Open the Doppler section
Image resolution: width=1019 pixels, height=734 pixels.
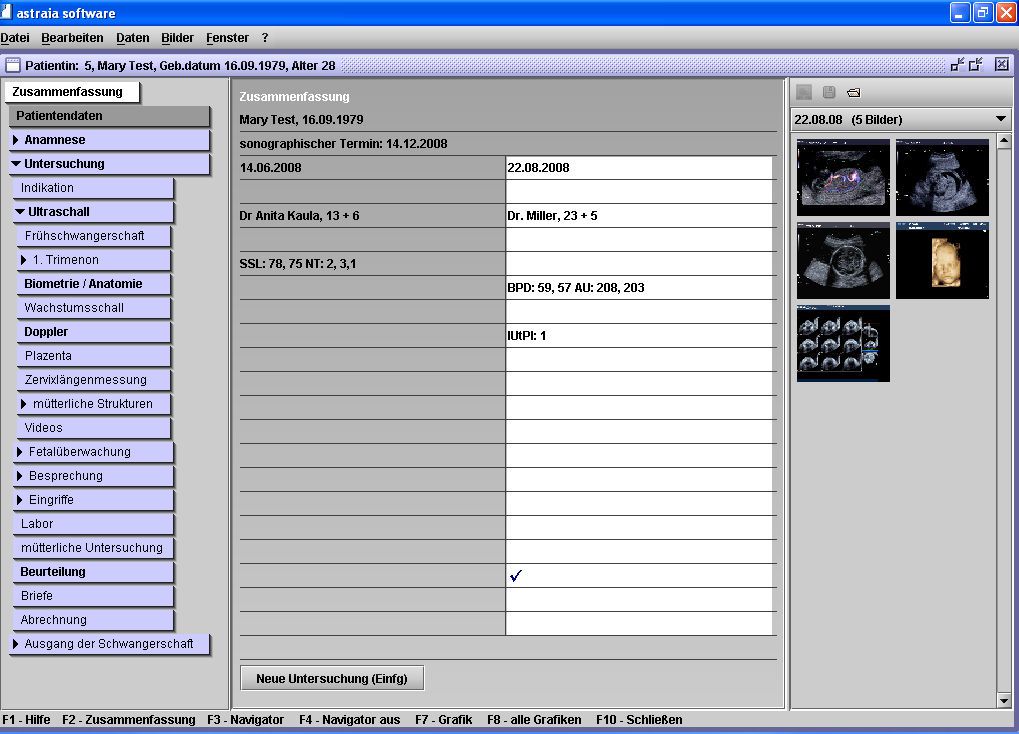coord(46,332)
